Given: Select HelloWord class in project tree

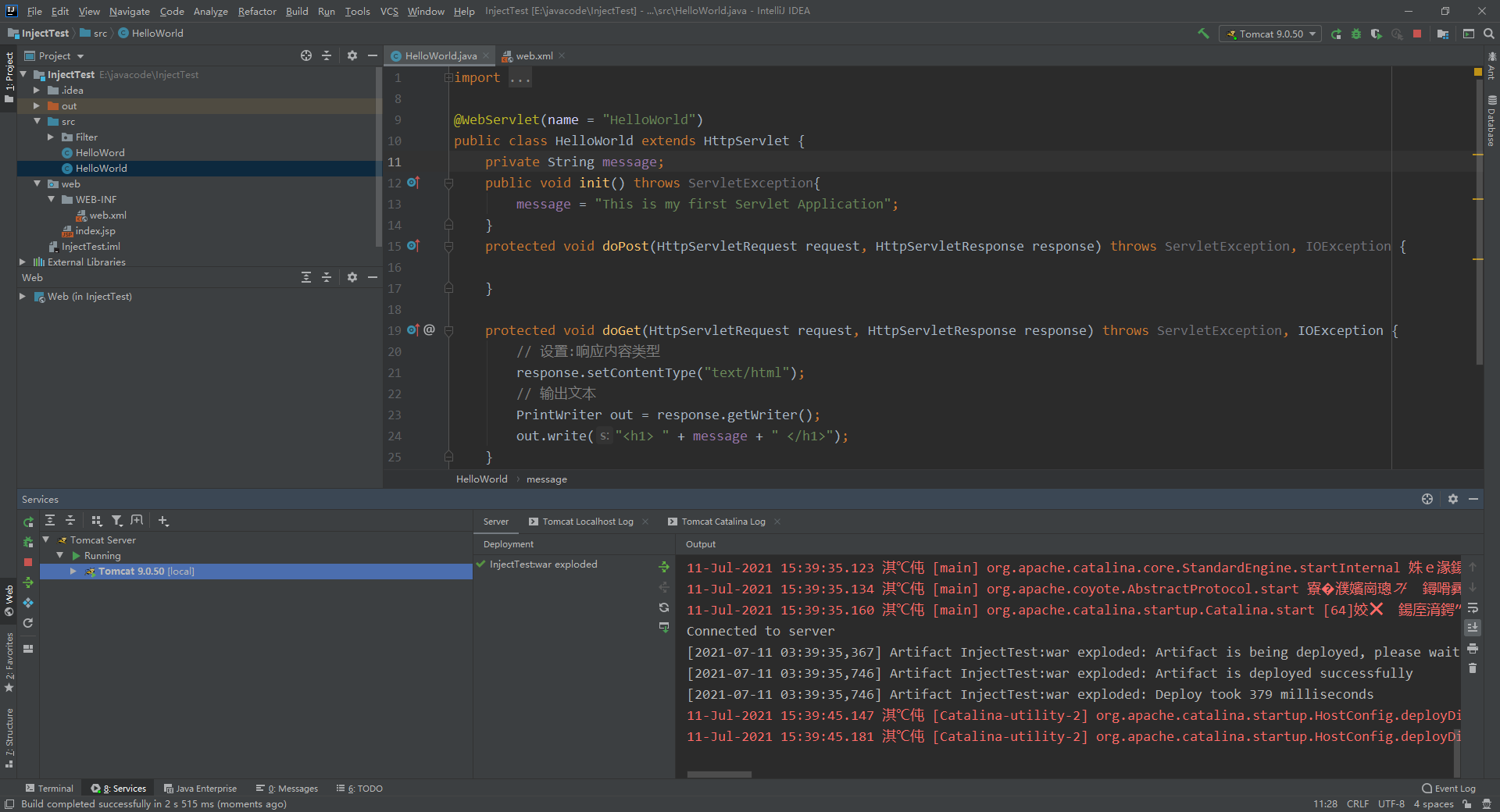Looking at the screenshot, I should [x=100, y=152].
